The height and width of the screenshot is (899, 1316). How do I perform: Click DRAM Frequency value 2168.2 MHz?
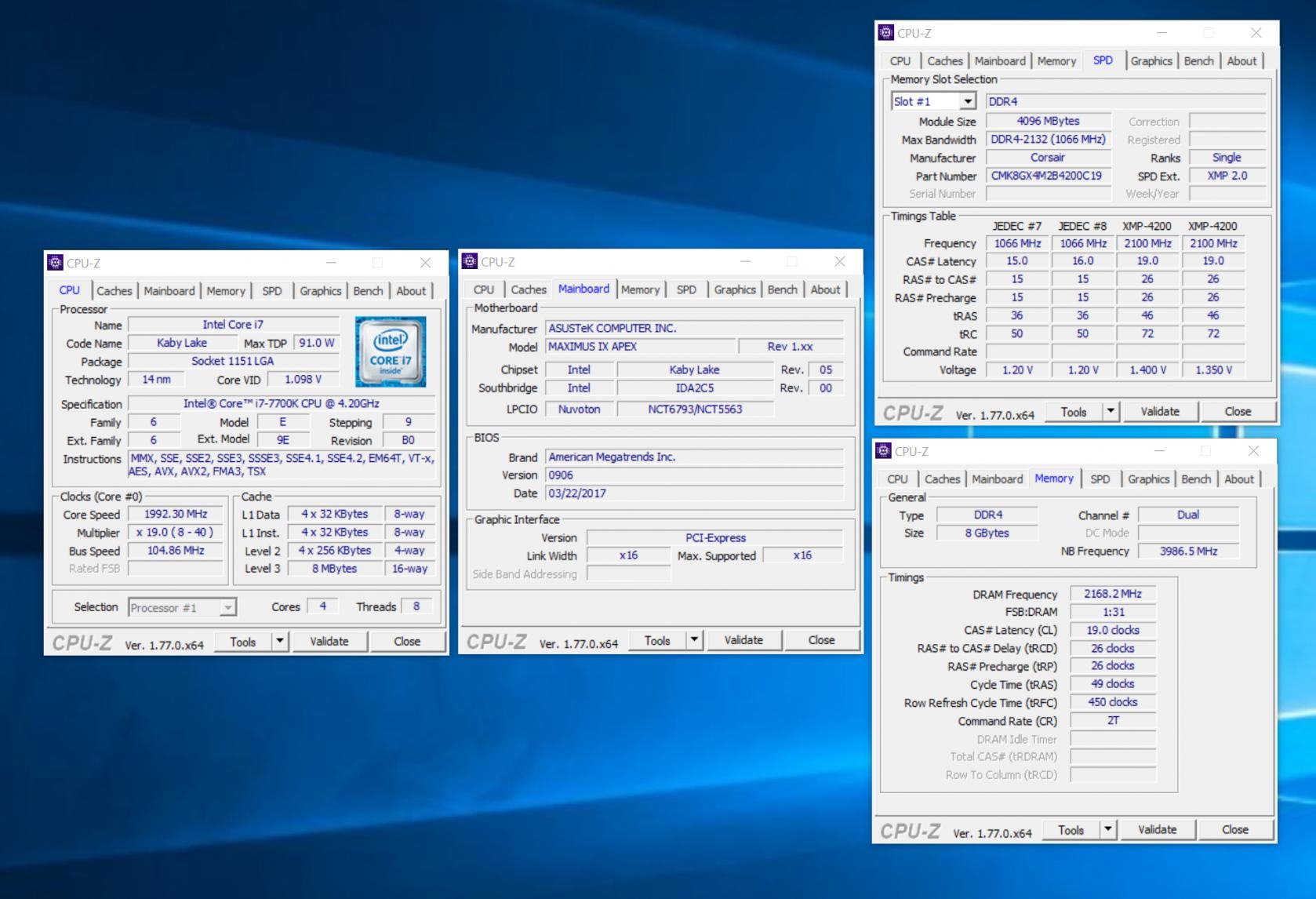1113,594
